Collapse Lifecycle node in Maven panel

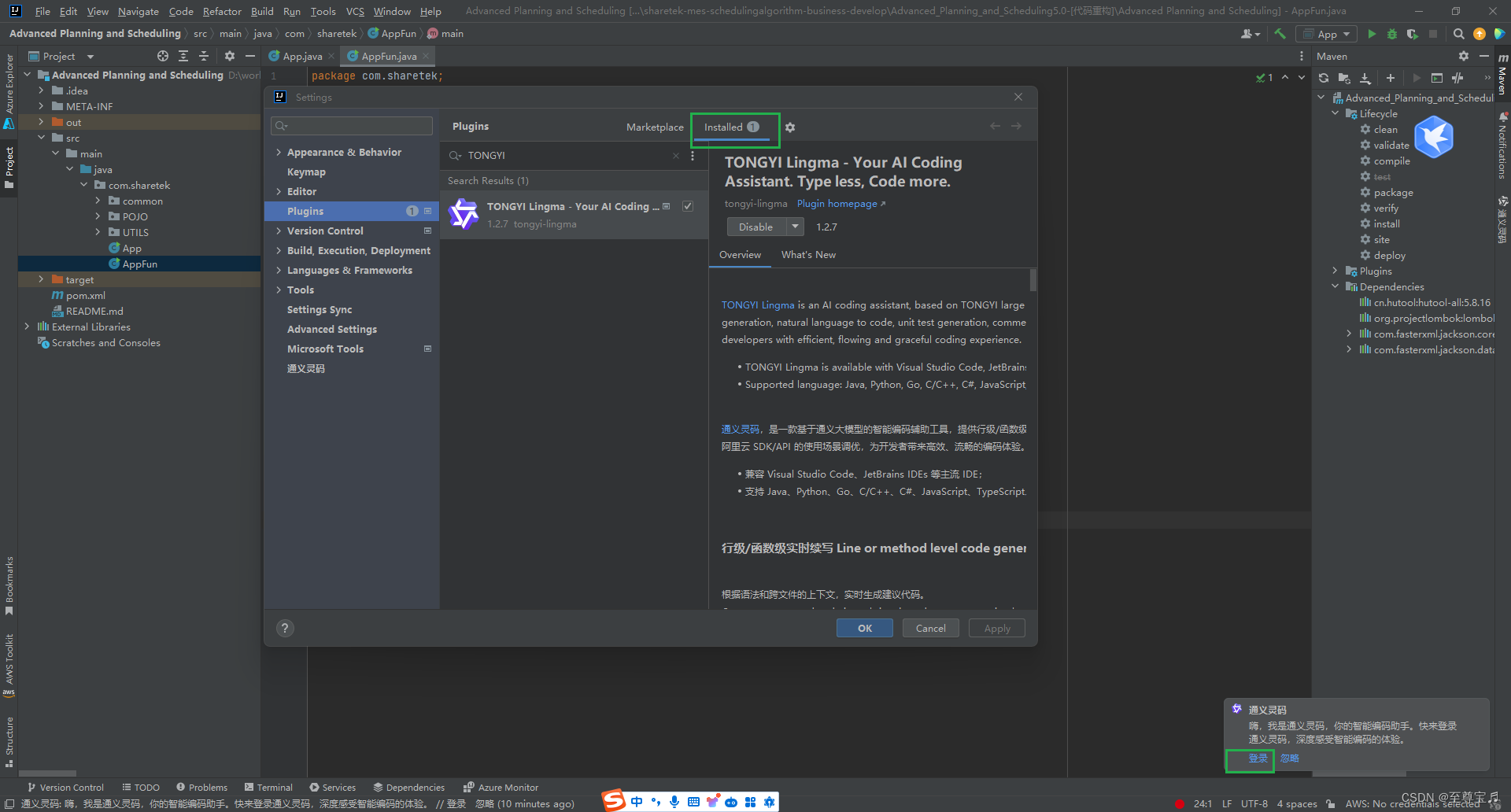coord(1336,114)
